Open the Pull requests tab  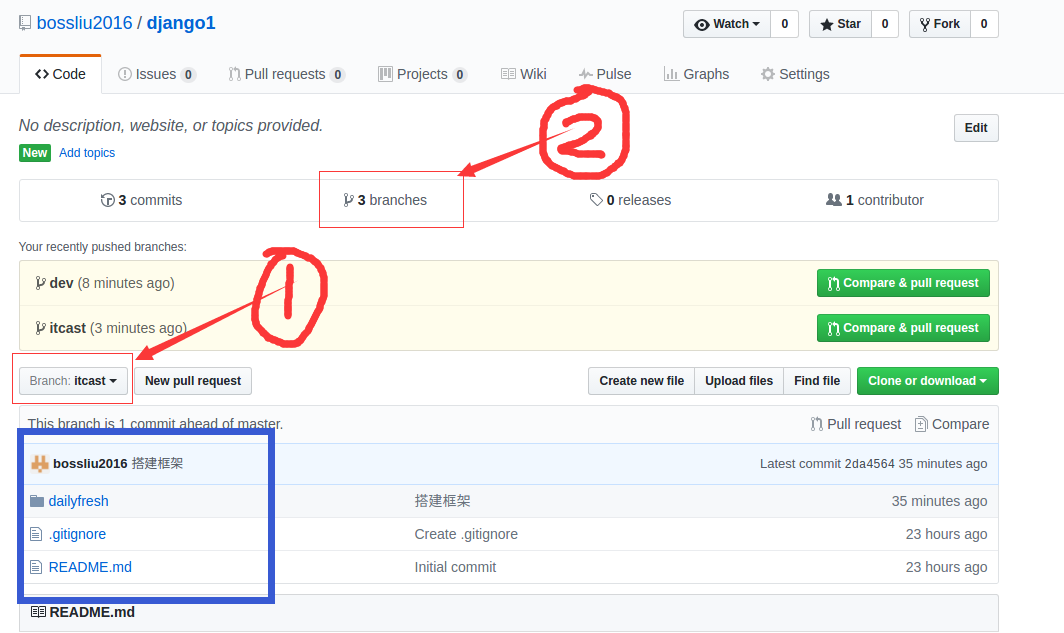(x=286, y=74)
